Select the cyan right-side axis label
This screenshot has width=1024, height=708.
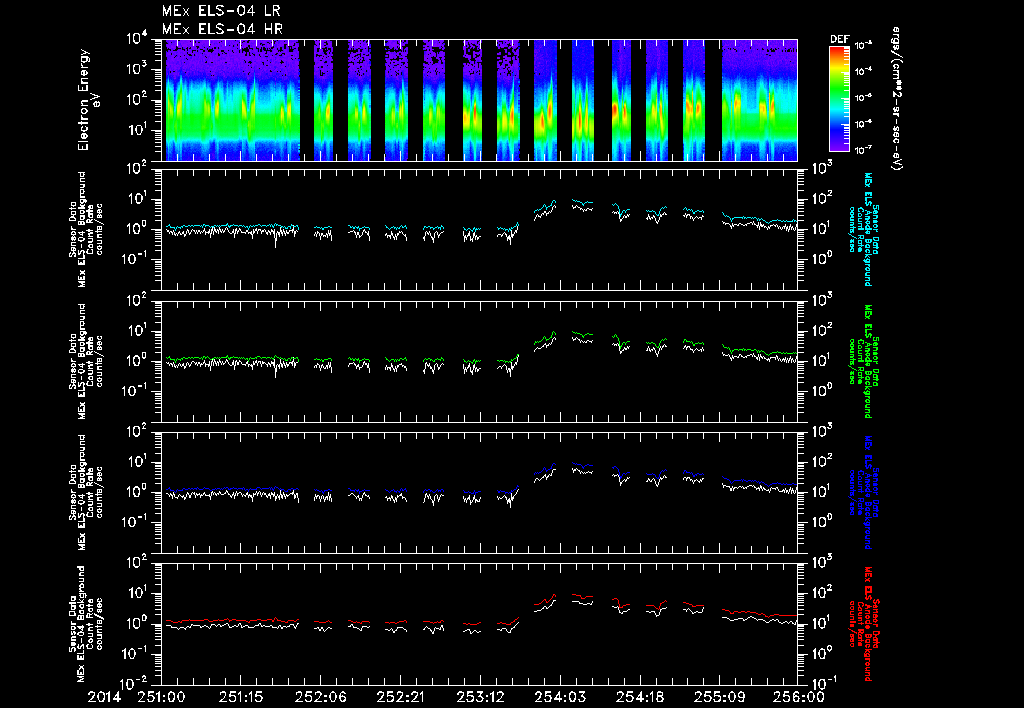point(863,229)
